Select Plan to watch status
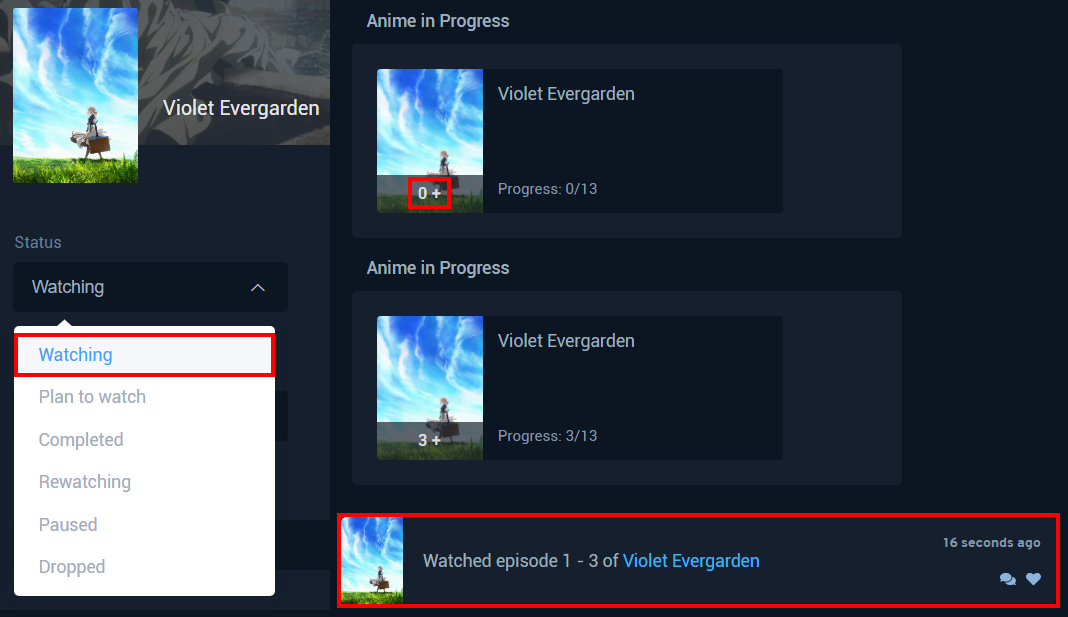The height and width of the screenshot is (617, 1068). pyautogui.click(x=92, y=397)
